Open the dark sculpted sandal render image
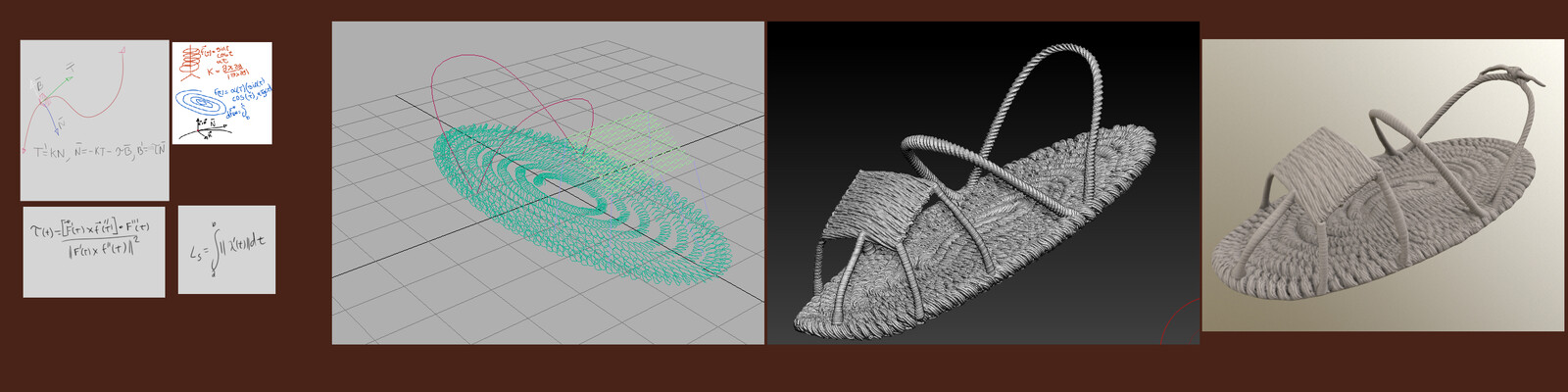 (x=983, y=183)
